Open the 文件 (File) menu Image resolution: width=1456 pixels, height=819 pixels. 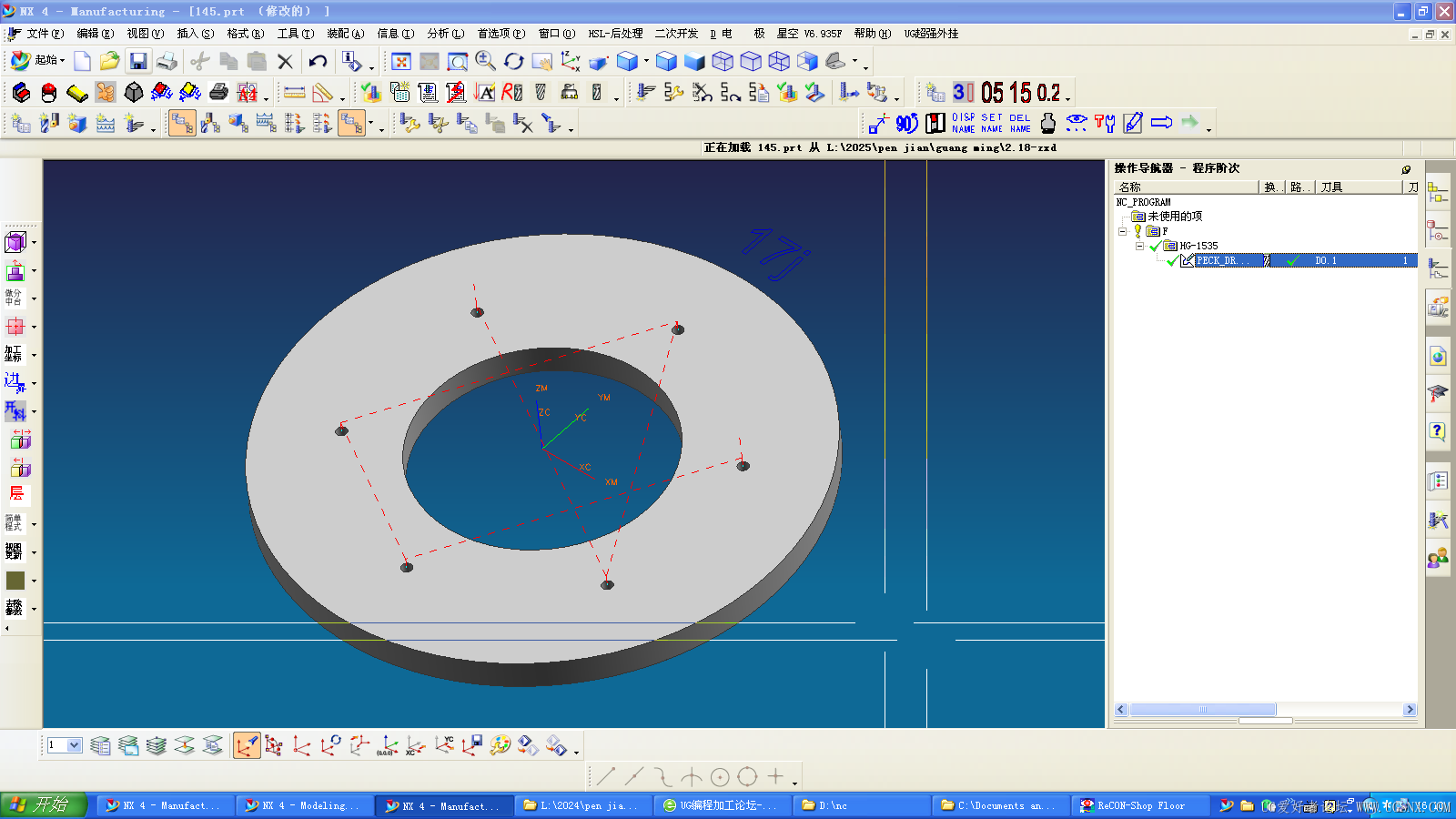45,34
